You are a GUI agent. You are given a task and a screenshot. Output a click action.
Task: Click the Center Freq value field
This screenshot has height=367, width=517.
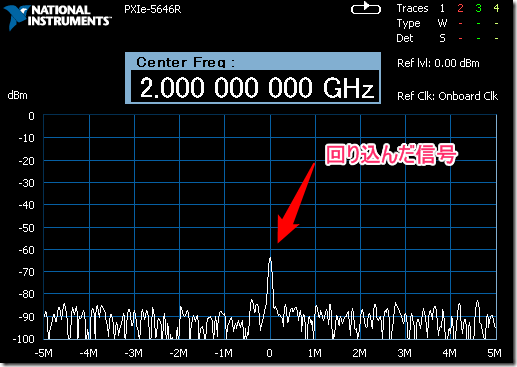[x=255, y=87]
